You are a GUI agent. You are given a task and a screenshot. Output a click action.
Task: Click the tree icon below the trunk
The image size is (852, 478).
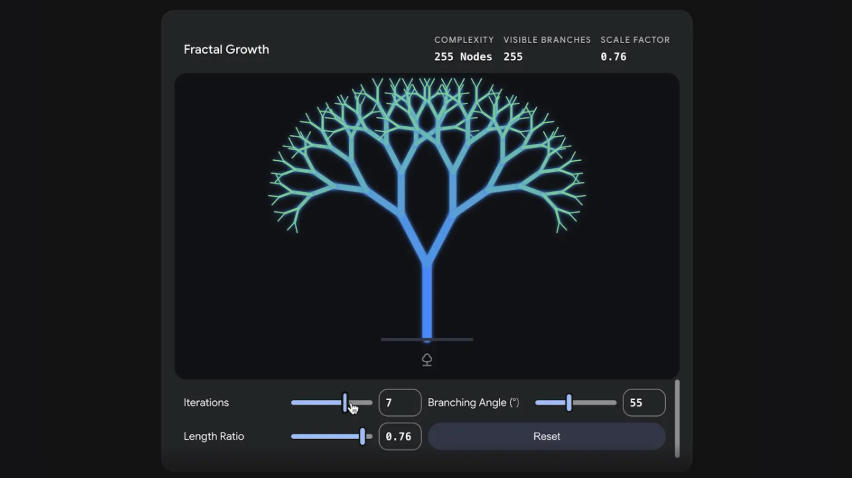tap(427, 360)
